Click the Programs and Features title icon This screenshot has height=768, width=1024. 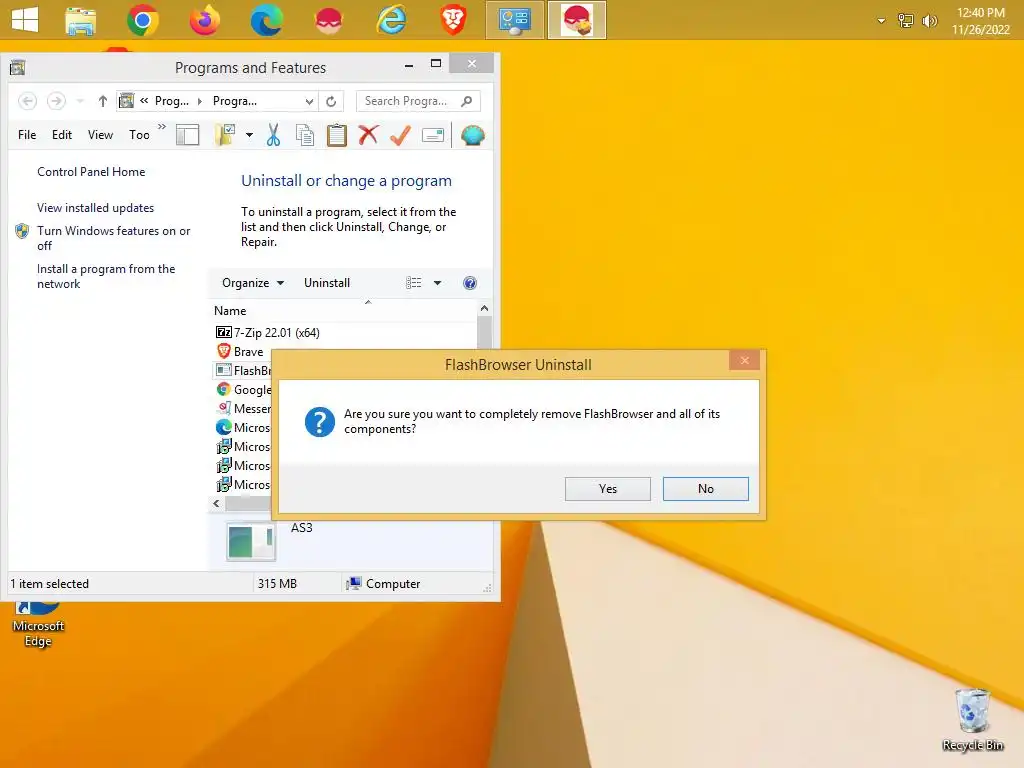coord(18,67)
